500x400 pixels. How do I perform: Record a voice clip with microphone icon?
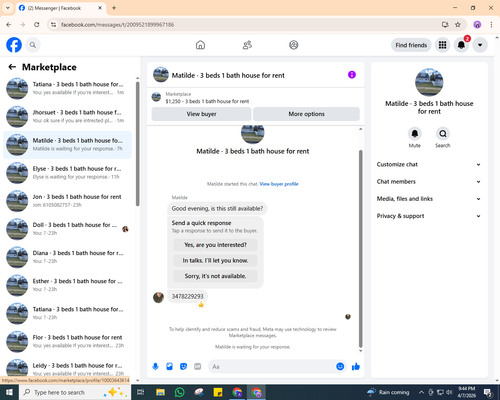pyautogui.click(x=155, y=367)
